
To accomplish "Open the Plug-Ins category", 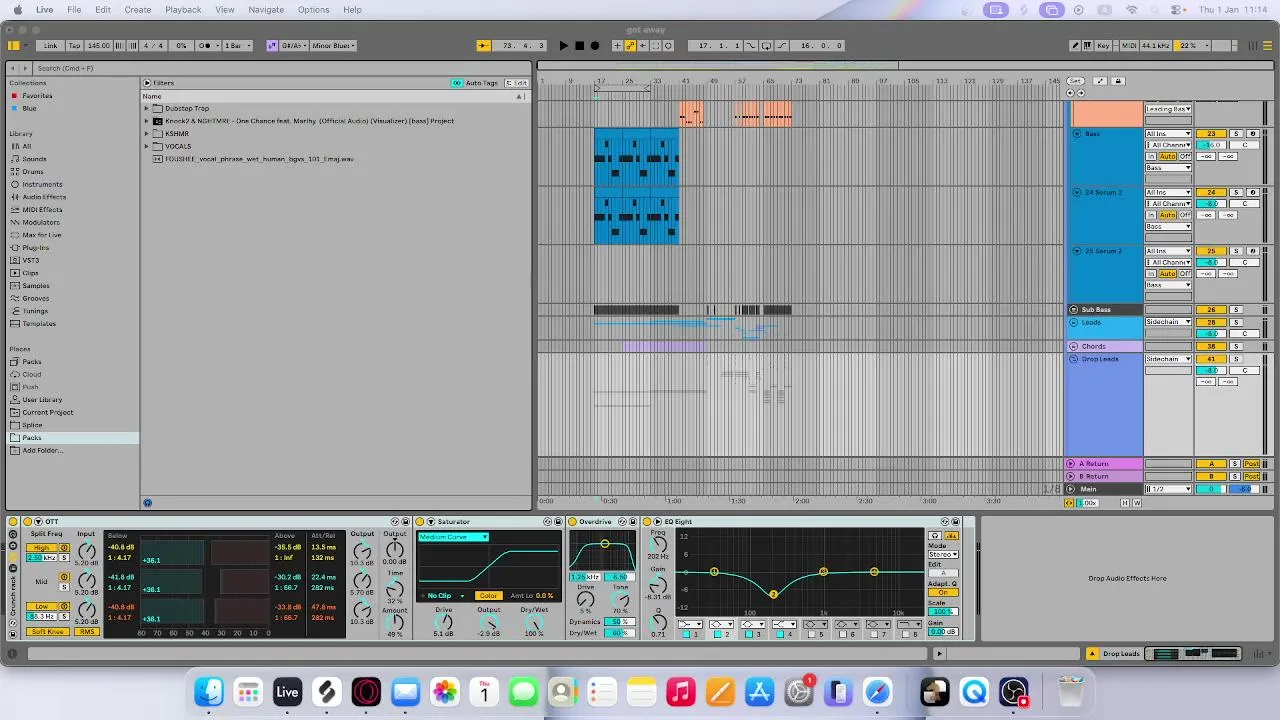I will tap(35, 247).
